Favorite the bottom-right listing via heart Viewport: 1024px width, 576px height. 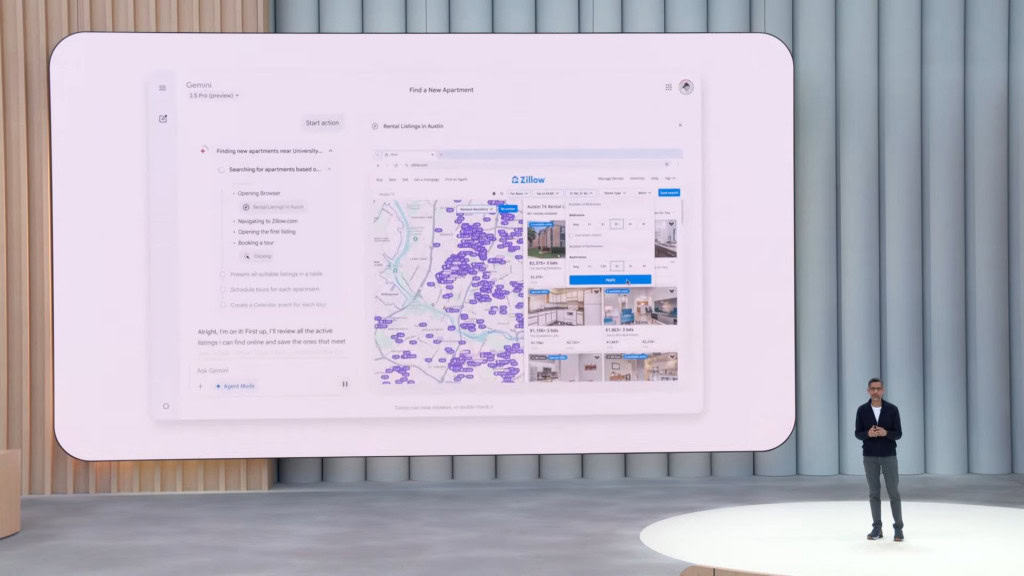point(671,357)
